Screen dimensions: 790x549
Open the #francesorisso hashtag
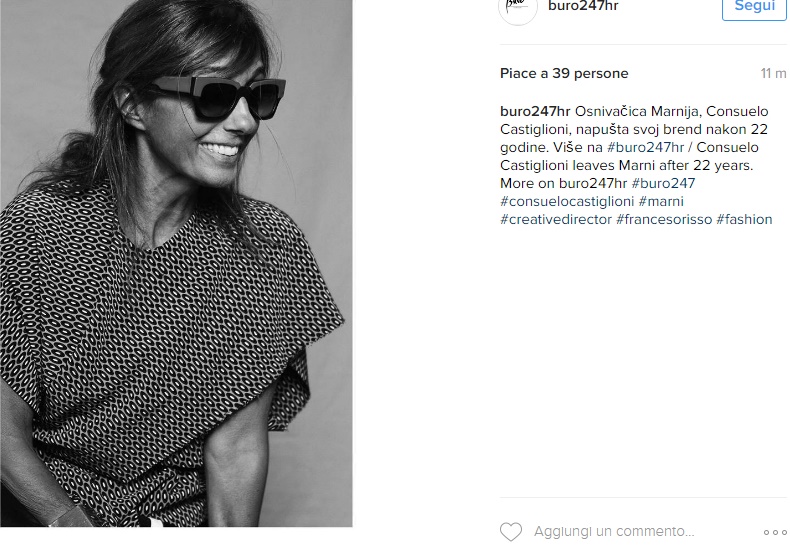click(664, 220)
